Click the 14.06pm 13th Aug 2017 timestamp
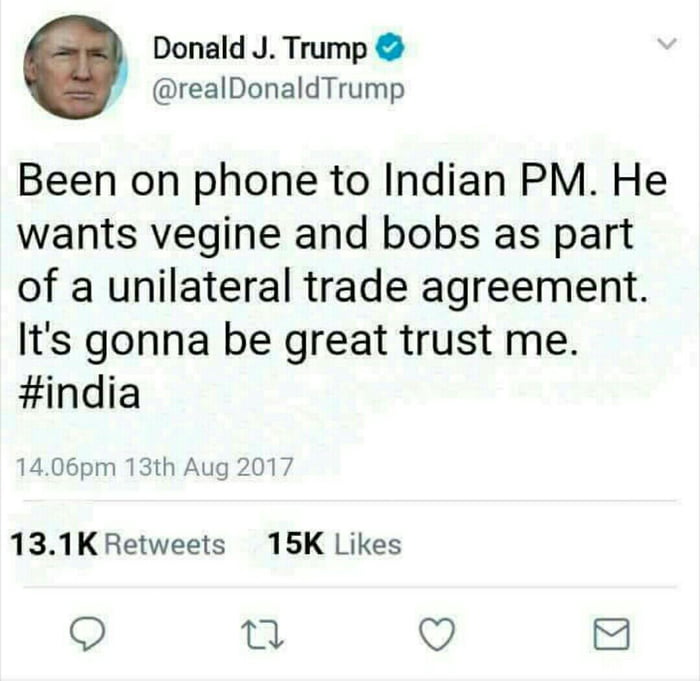The image size is (700, 681). click(x=154, y=467)
